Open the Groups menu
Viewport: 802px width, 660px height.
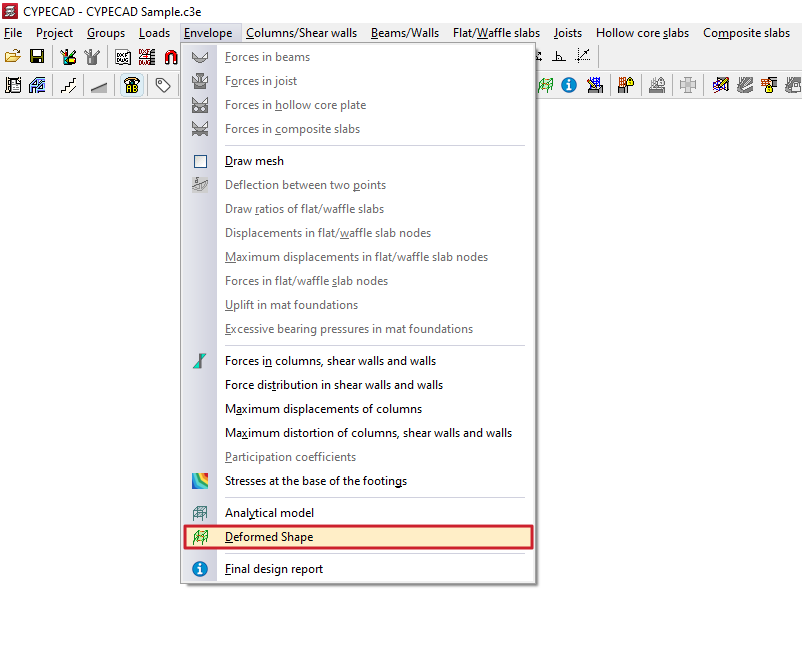[x=106, y=33]
